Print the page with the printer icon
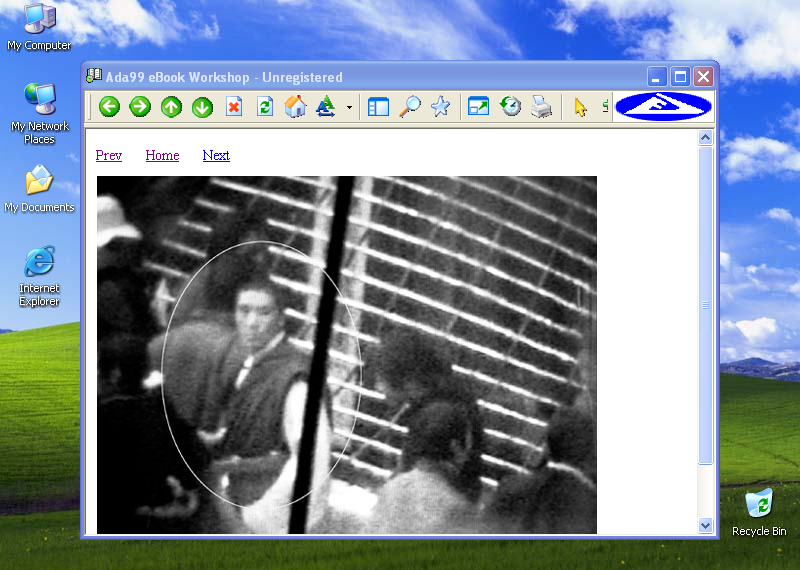Screen dimensions: 800x570 click(x=541, y=107)
